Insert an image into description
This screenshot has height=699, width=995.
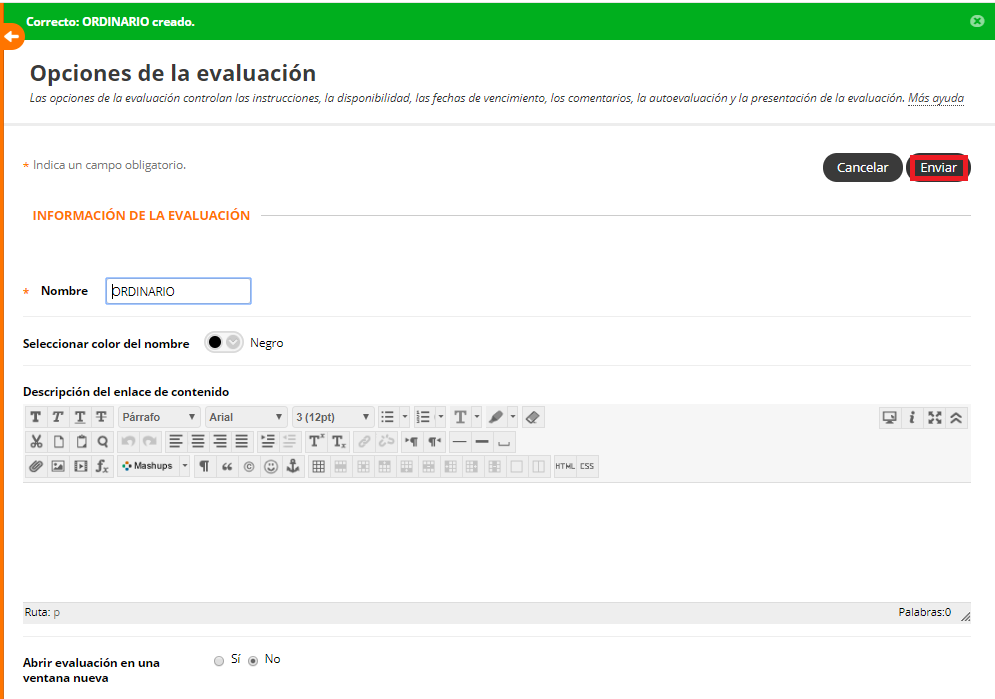pyautogui.click(x=58, y=466)
